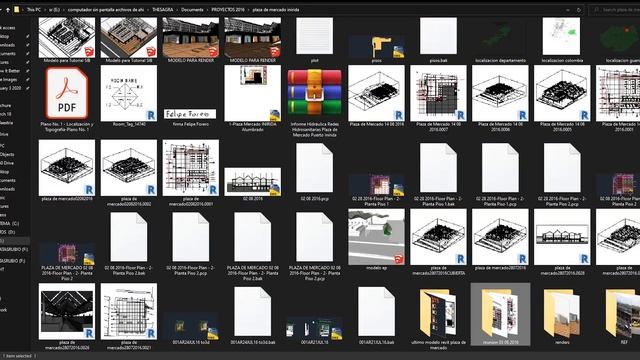This screenshot has width=640, height=360.
Task: Select plaza de mercado28072016.0026 file
Action: [x=67, y=311]
